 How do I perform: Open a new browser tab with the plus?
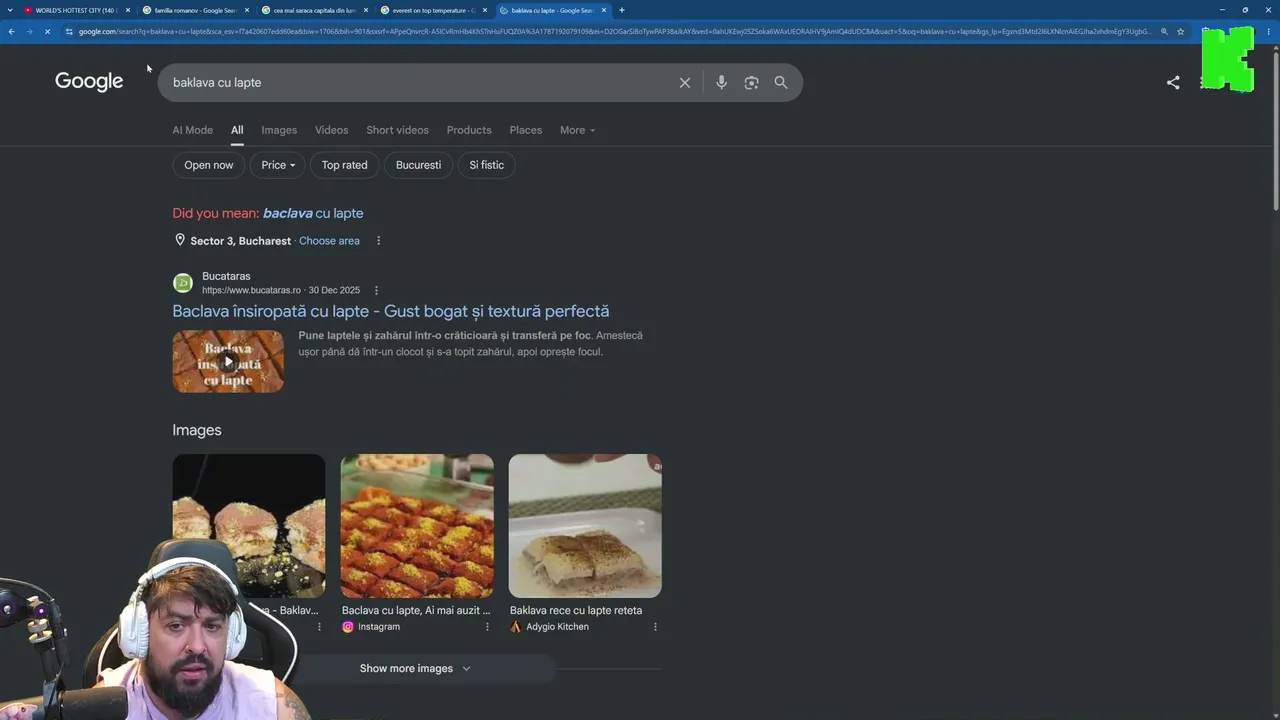pyautogui.click(x=622, y=10)
